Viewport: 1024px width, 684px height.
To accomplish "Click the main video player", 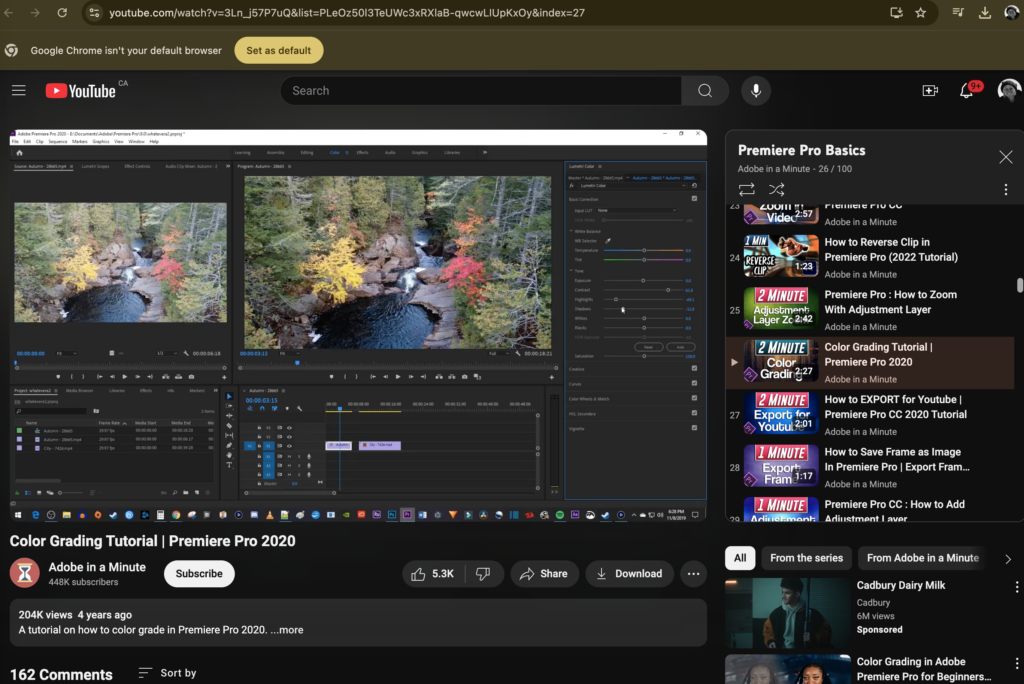I will tap(358, 325).
